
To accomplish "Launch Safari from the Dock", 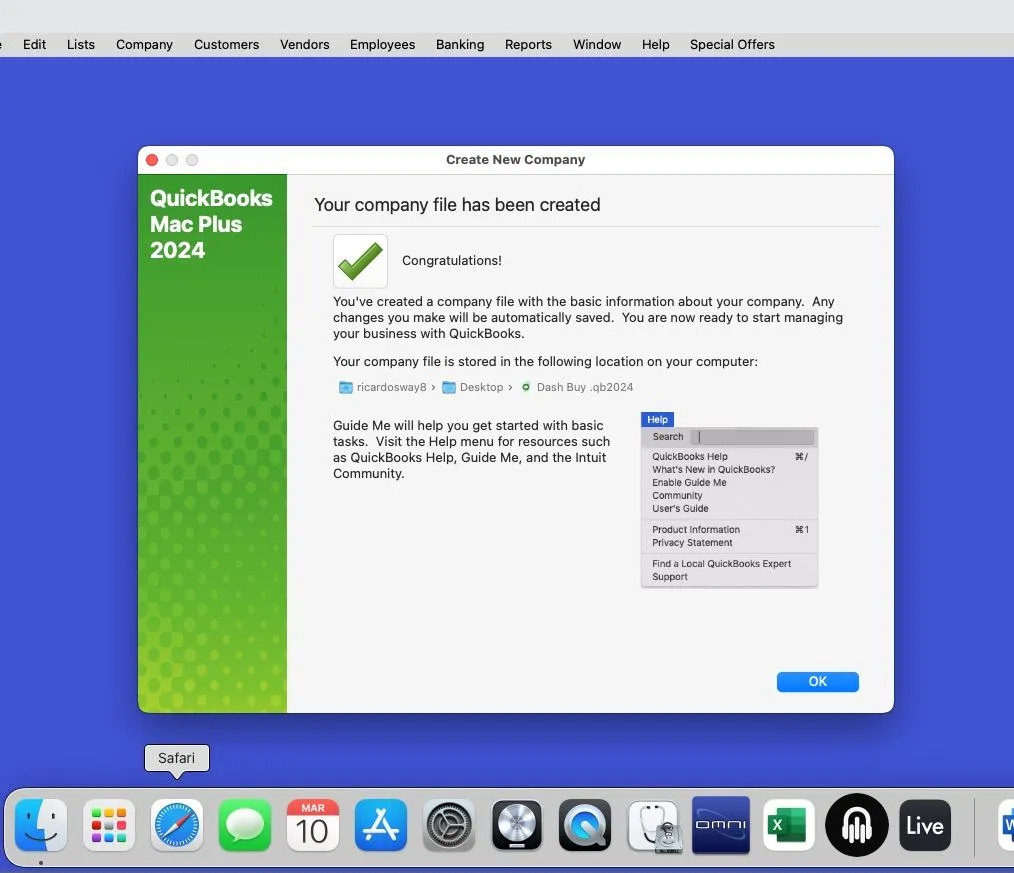I will (x=177, y=825).
